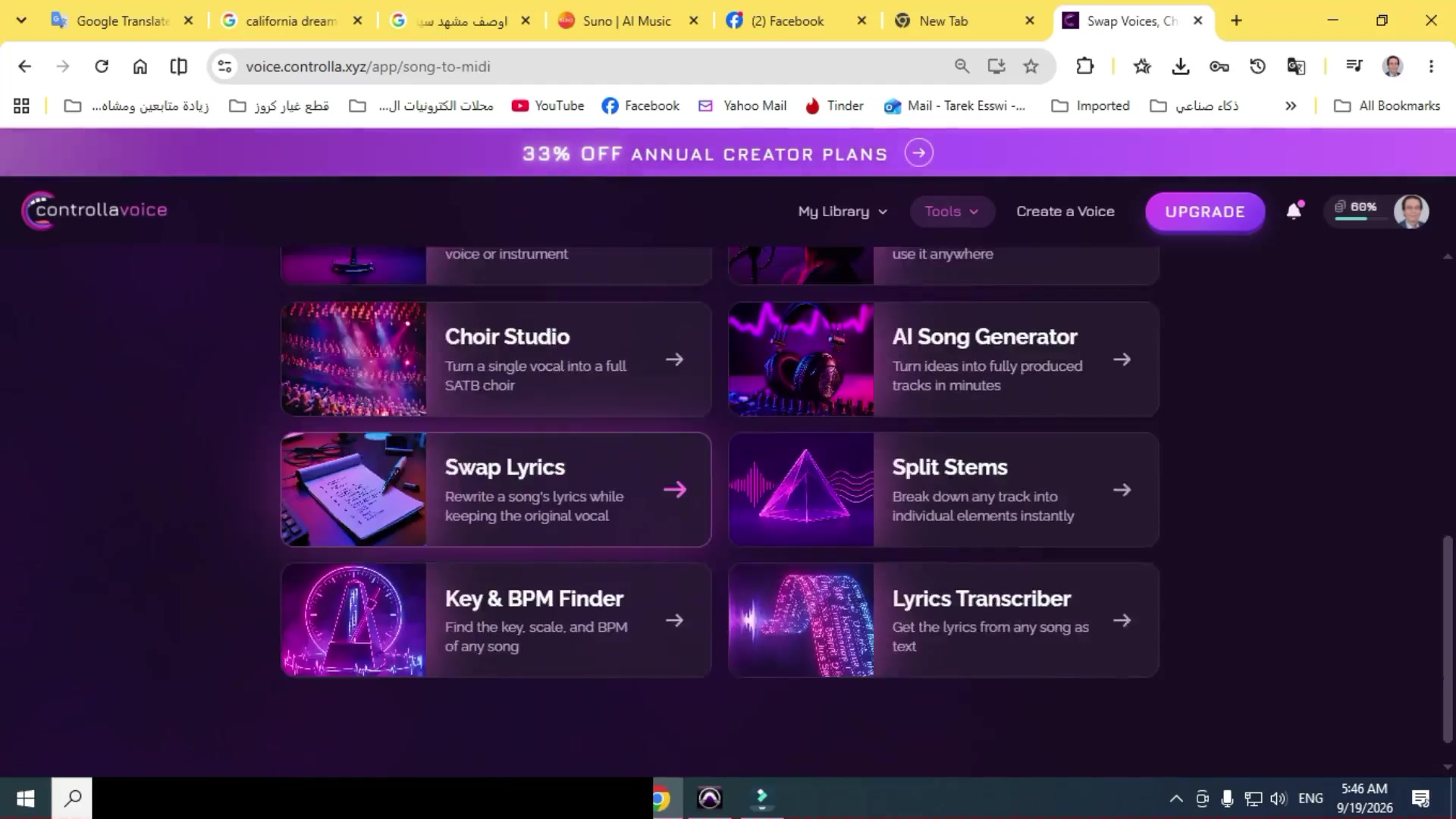Click the Controlla Voice logo

pyautogui.click(x=95, y=210)
